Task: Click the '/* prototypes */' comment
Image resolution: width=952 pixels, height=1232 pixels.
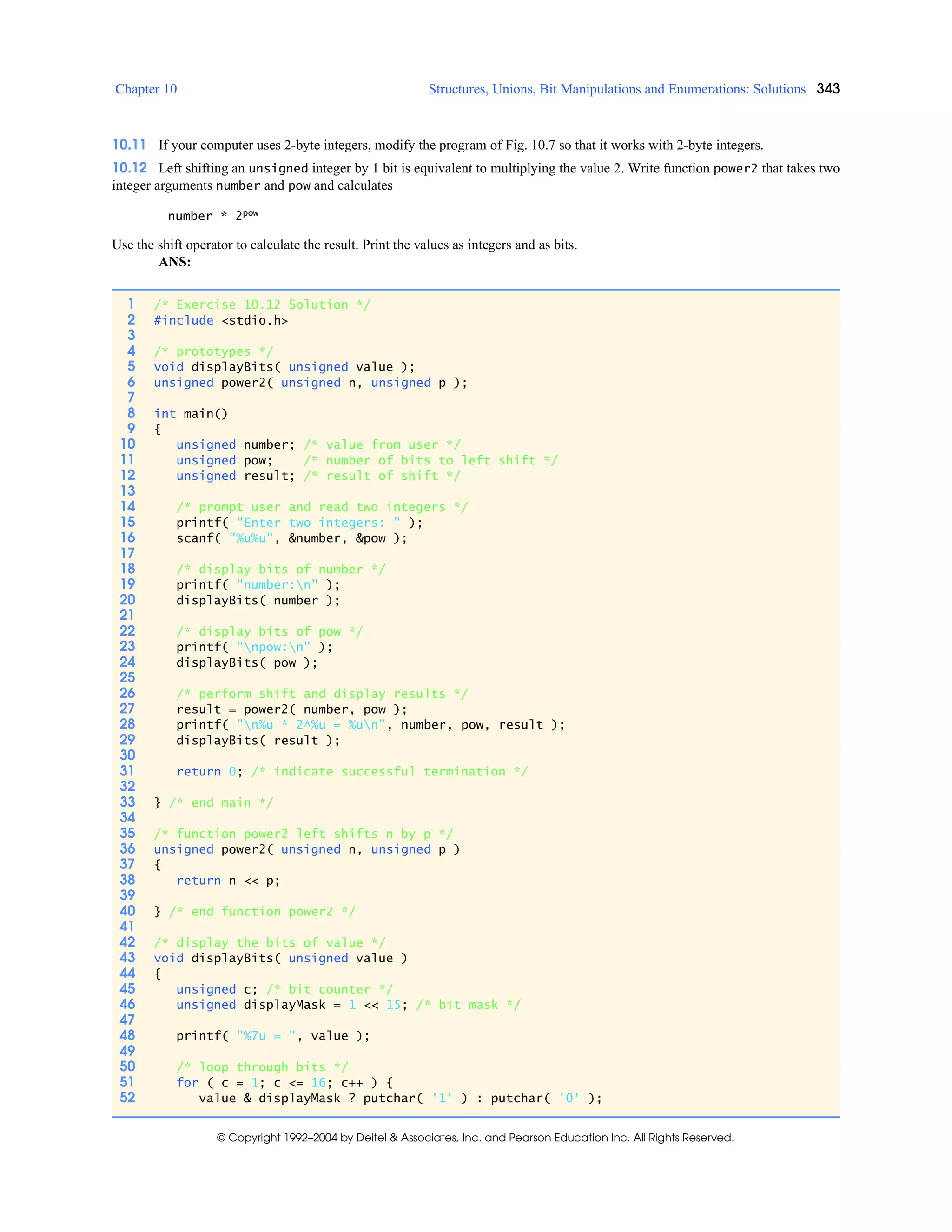Action: [214, 351]
